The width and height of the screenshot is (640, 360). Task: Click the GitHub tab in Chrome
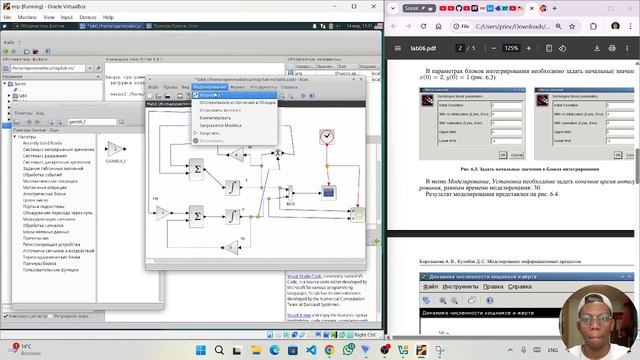tap(458, 8)
